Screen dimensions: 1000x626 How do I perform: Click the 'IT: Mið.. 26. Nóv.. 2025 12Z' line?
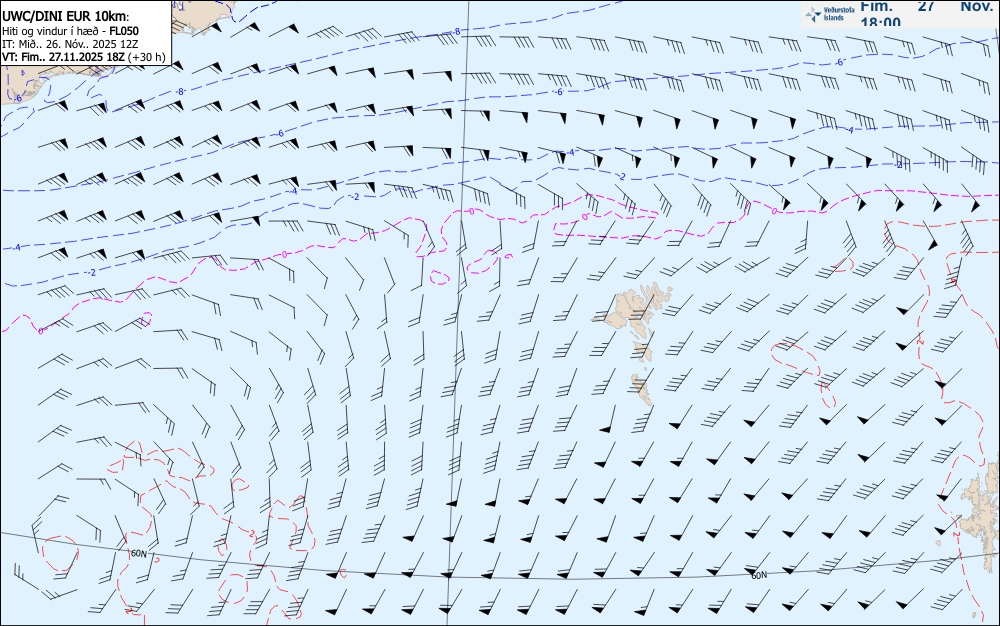(x=70, y=44)
